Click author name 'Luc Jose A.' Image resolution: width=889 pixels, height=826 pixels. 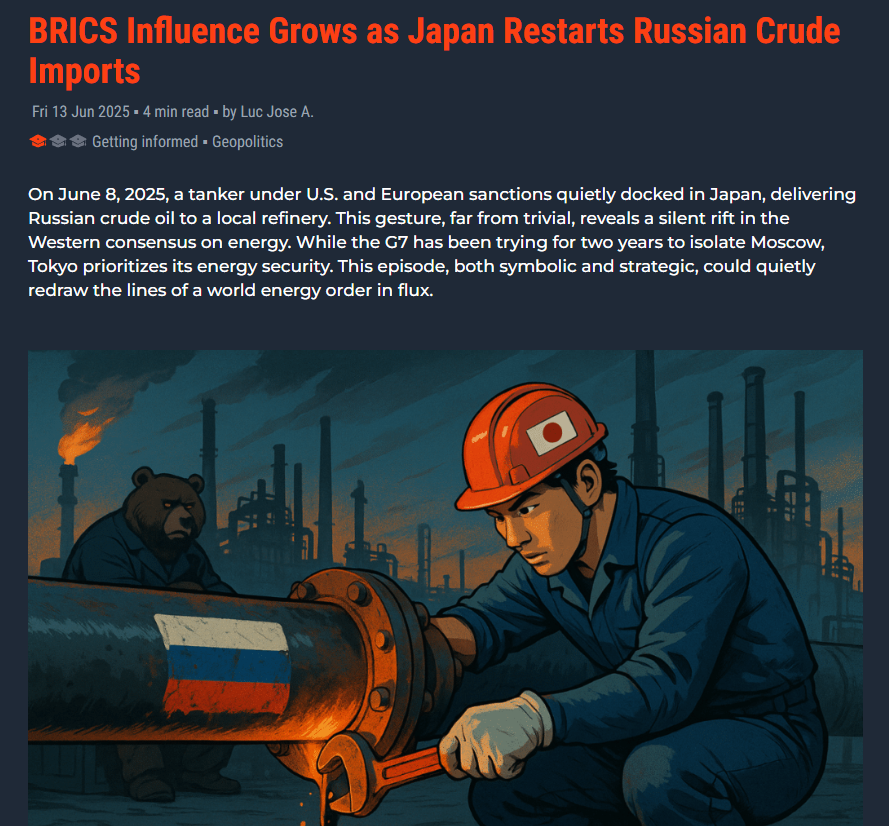(x=277, y=112)
